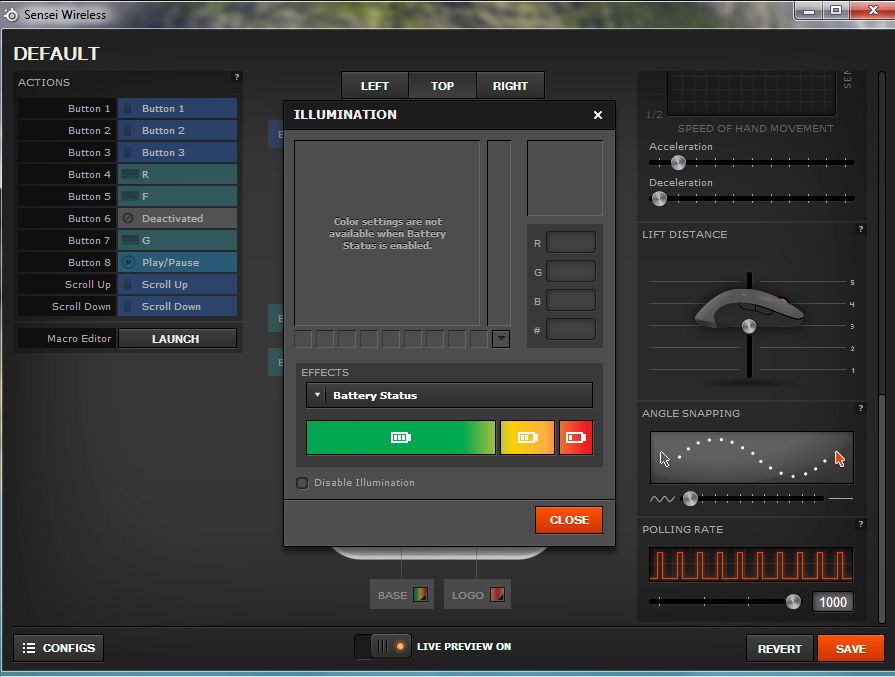Open the CONFIGS list
Image resolution: width=895 pixels, height=677 pixels.
58,648
